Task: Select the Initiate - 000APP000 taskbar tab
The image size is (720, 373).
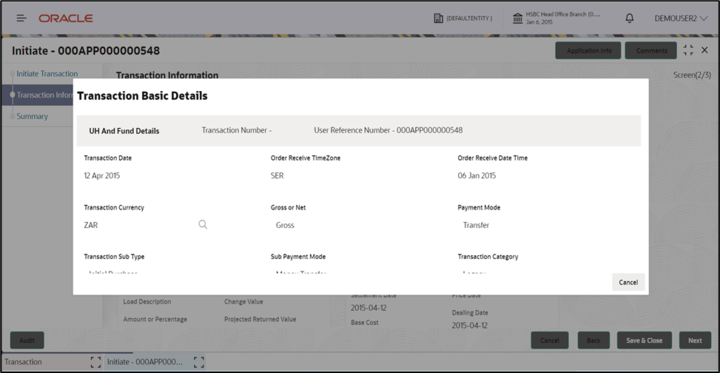Action: (x=146, y=362)
